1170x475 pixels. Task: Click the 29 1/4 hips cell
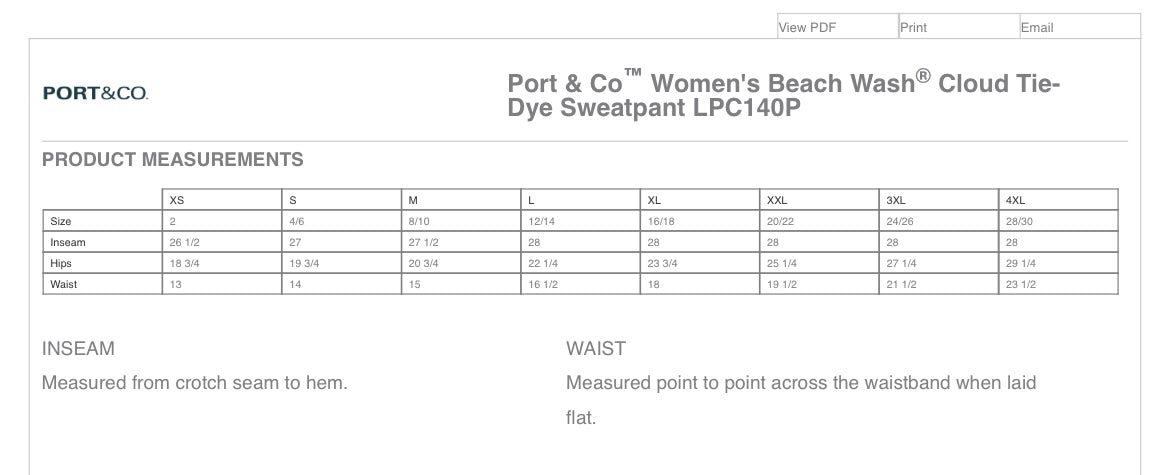coord(1021,263)
